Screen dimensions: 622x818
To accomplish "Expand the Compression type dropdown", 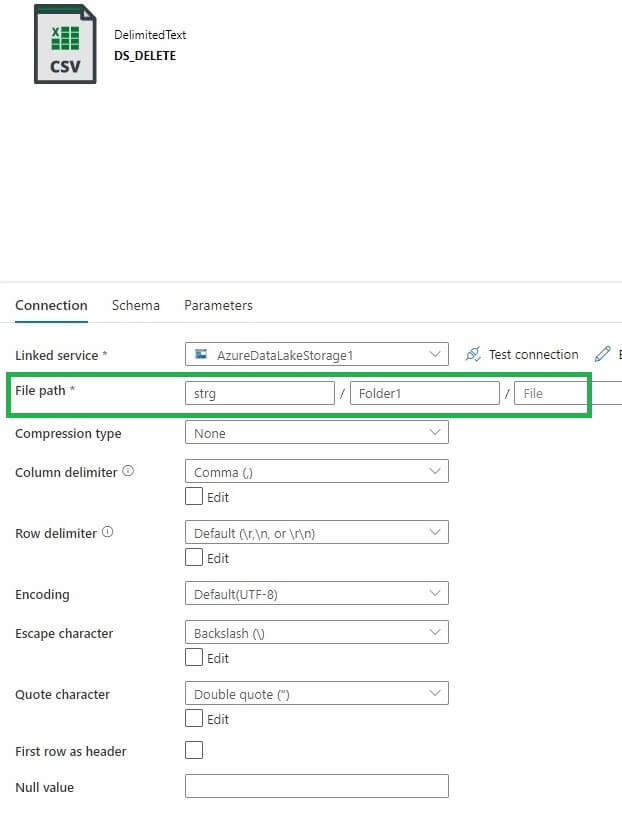I will click(x=316, y=433).
